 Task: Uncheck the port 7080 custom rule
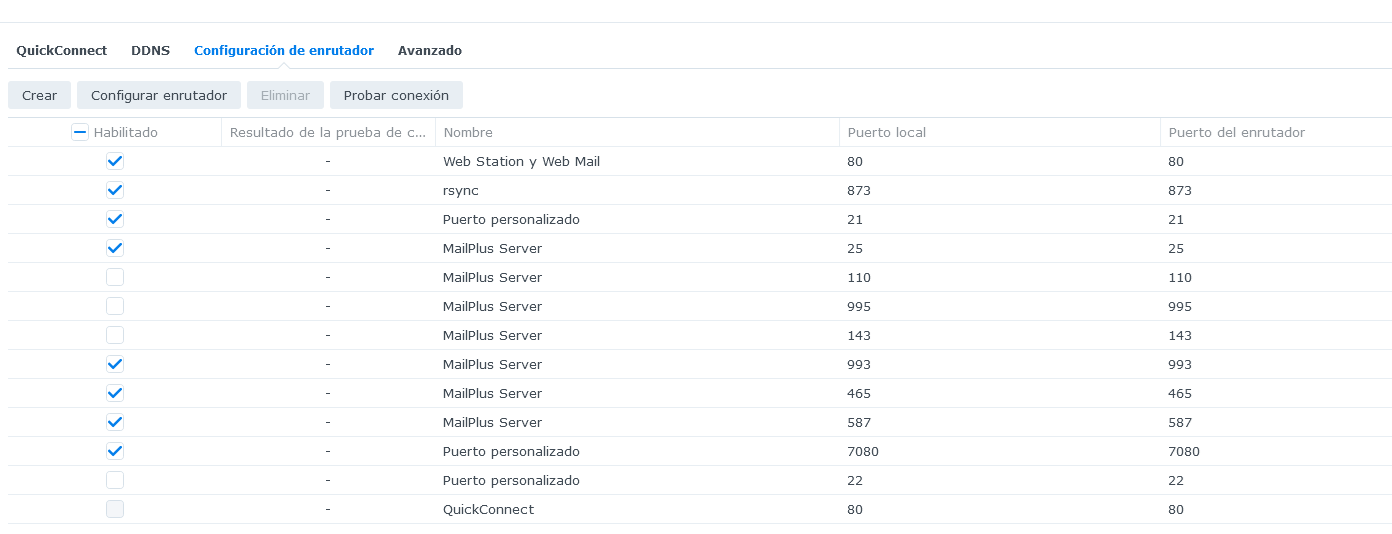pos(115,451)
